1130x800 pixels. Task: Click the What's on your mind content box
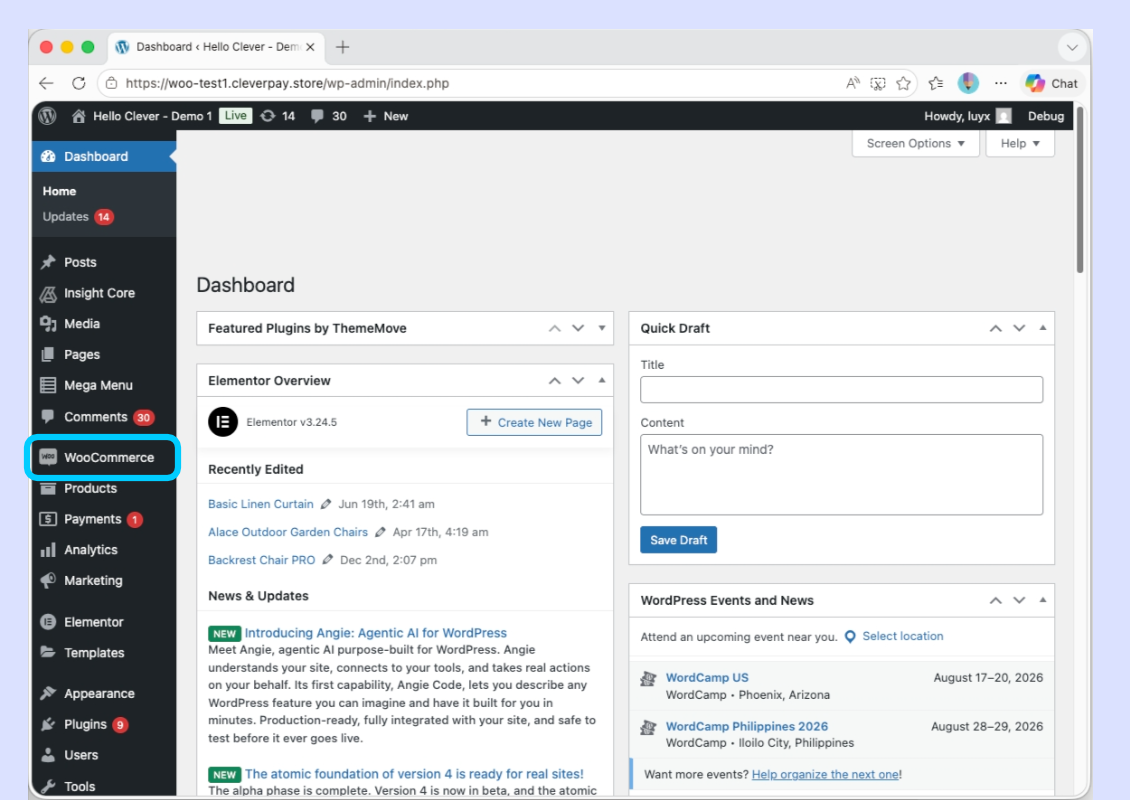[841, 474]
